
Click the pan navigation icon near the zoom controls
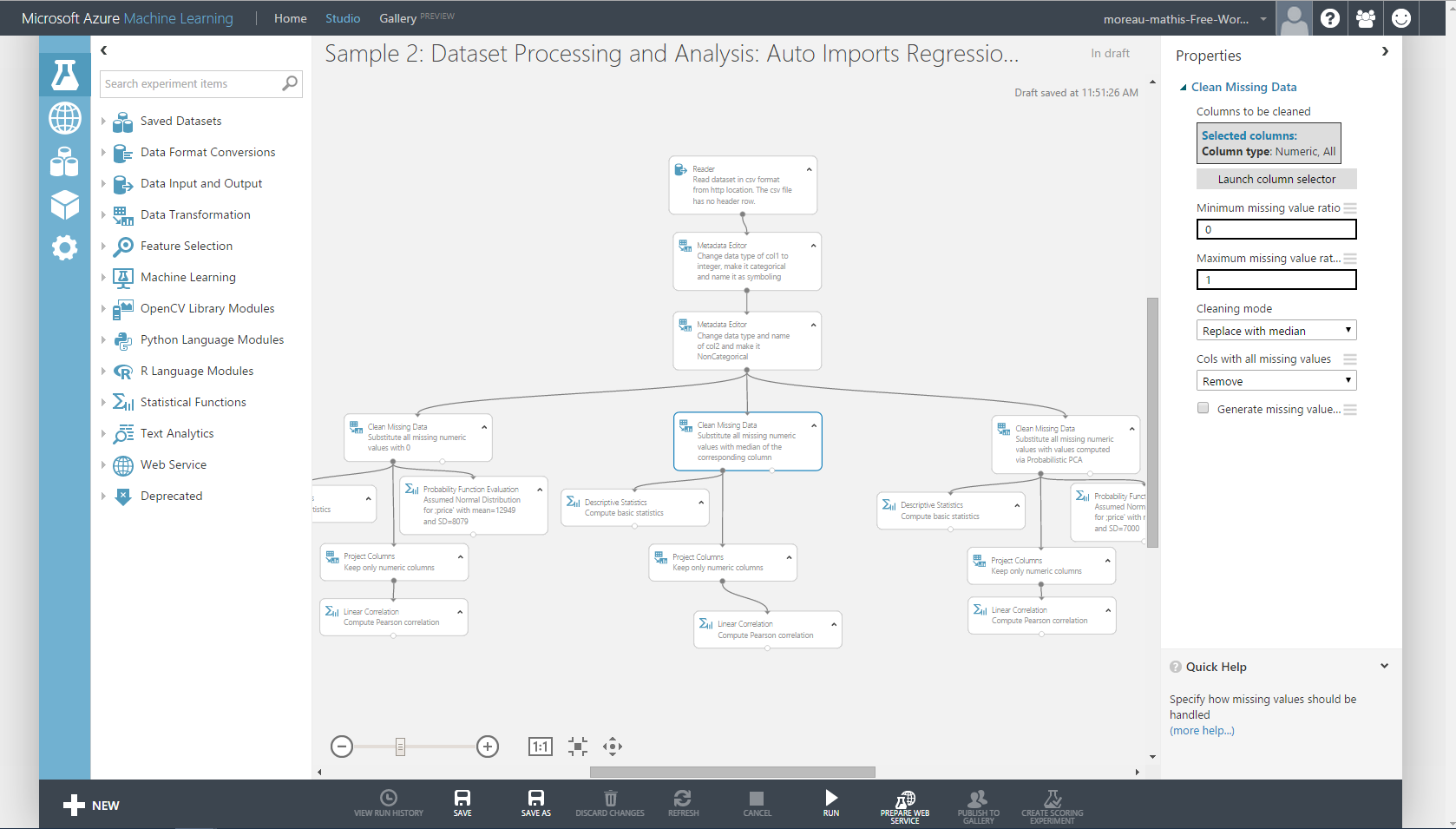pyautogui.click(x=612, y=746)
